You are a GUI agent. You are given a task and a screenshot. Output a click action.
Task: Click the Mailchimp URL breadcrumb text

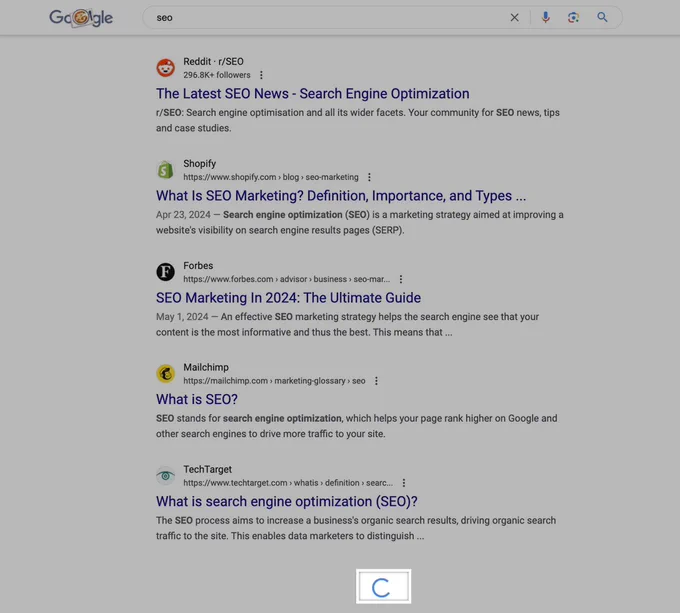point(274,381)
